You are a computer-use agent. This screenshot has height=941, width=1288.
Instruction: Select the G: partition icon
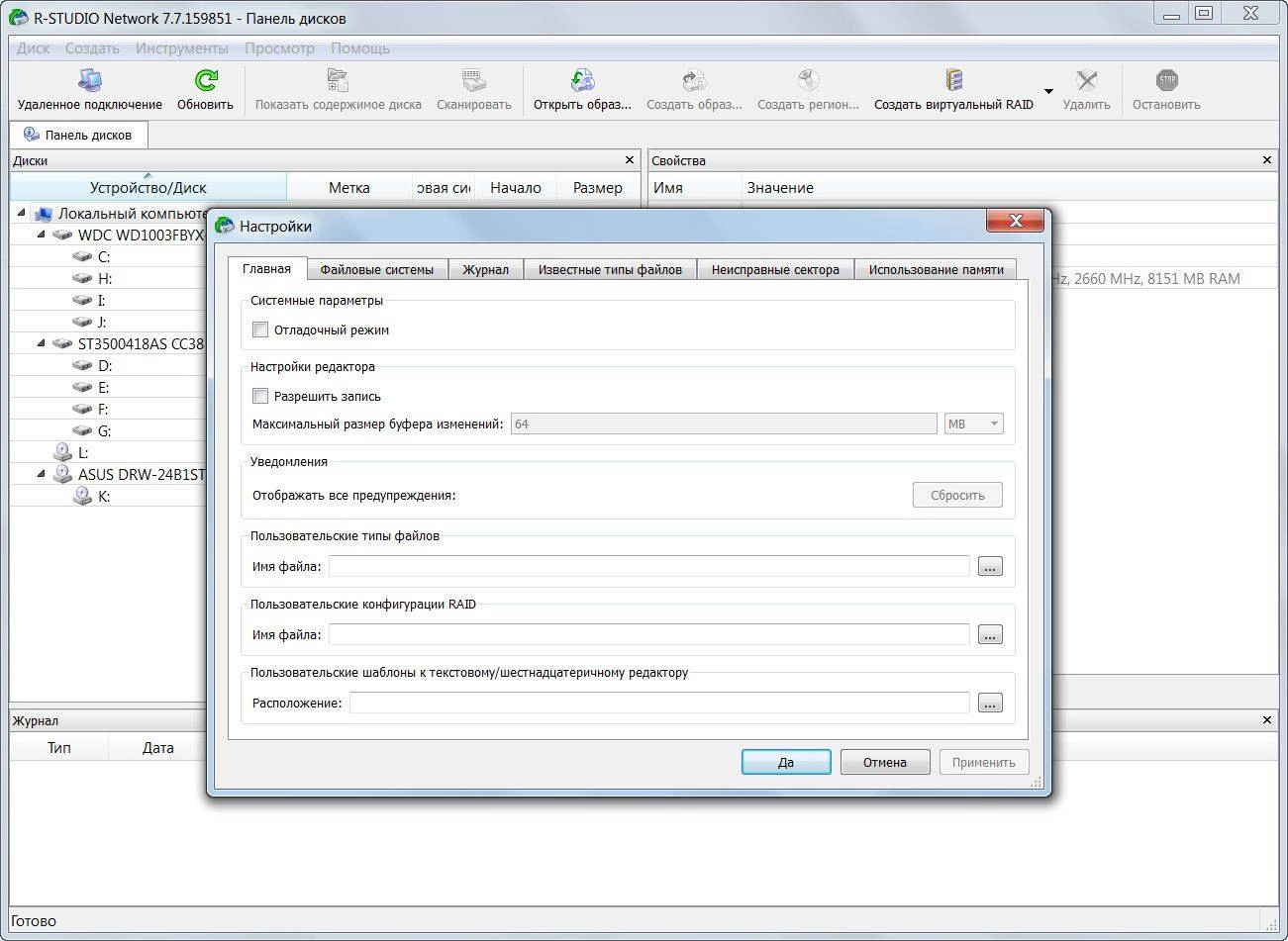(82, 430)
